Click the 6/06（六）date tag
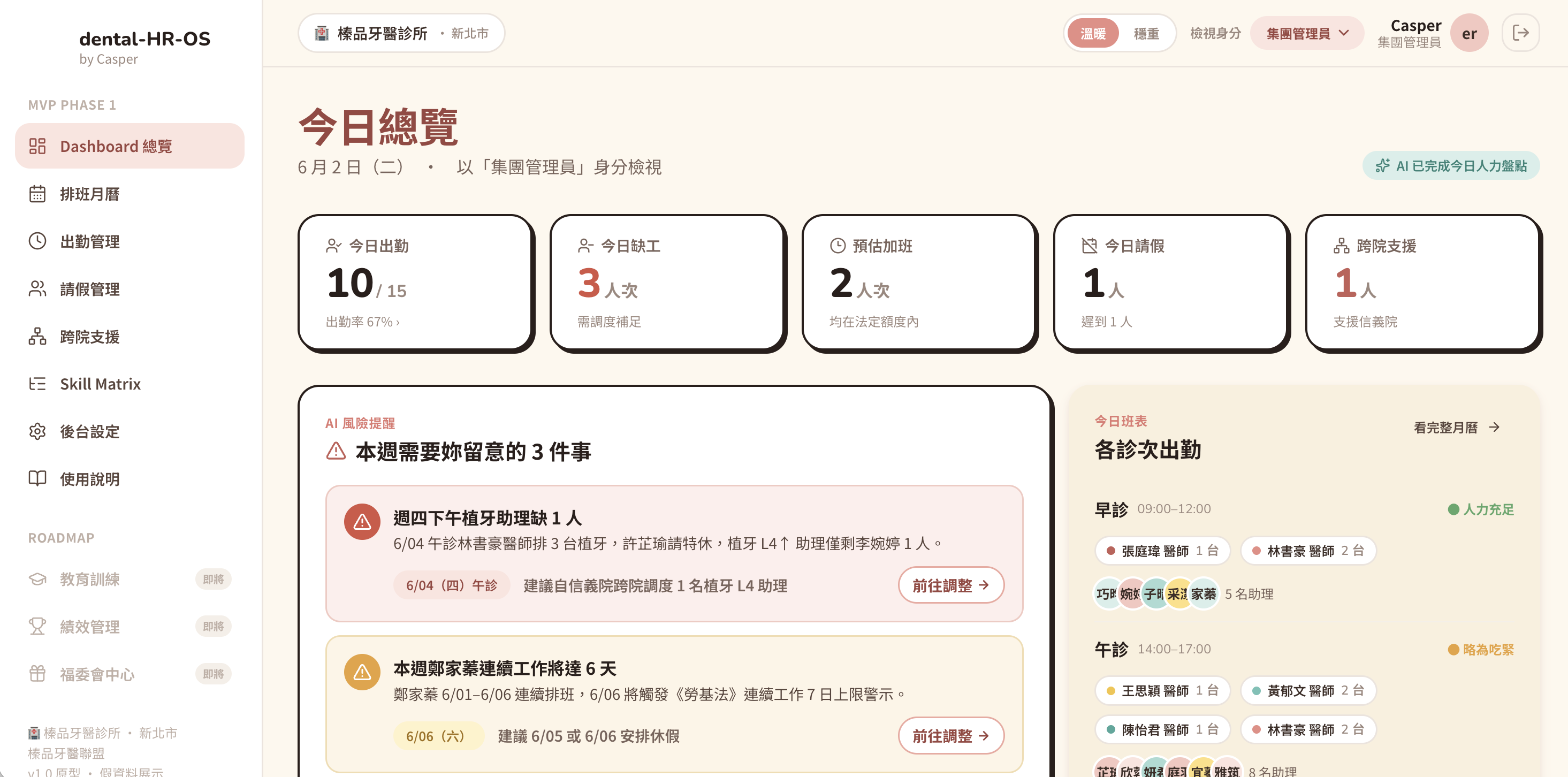This screenshot has height=777, width=1568. tap(439, 736)
